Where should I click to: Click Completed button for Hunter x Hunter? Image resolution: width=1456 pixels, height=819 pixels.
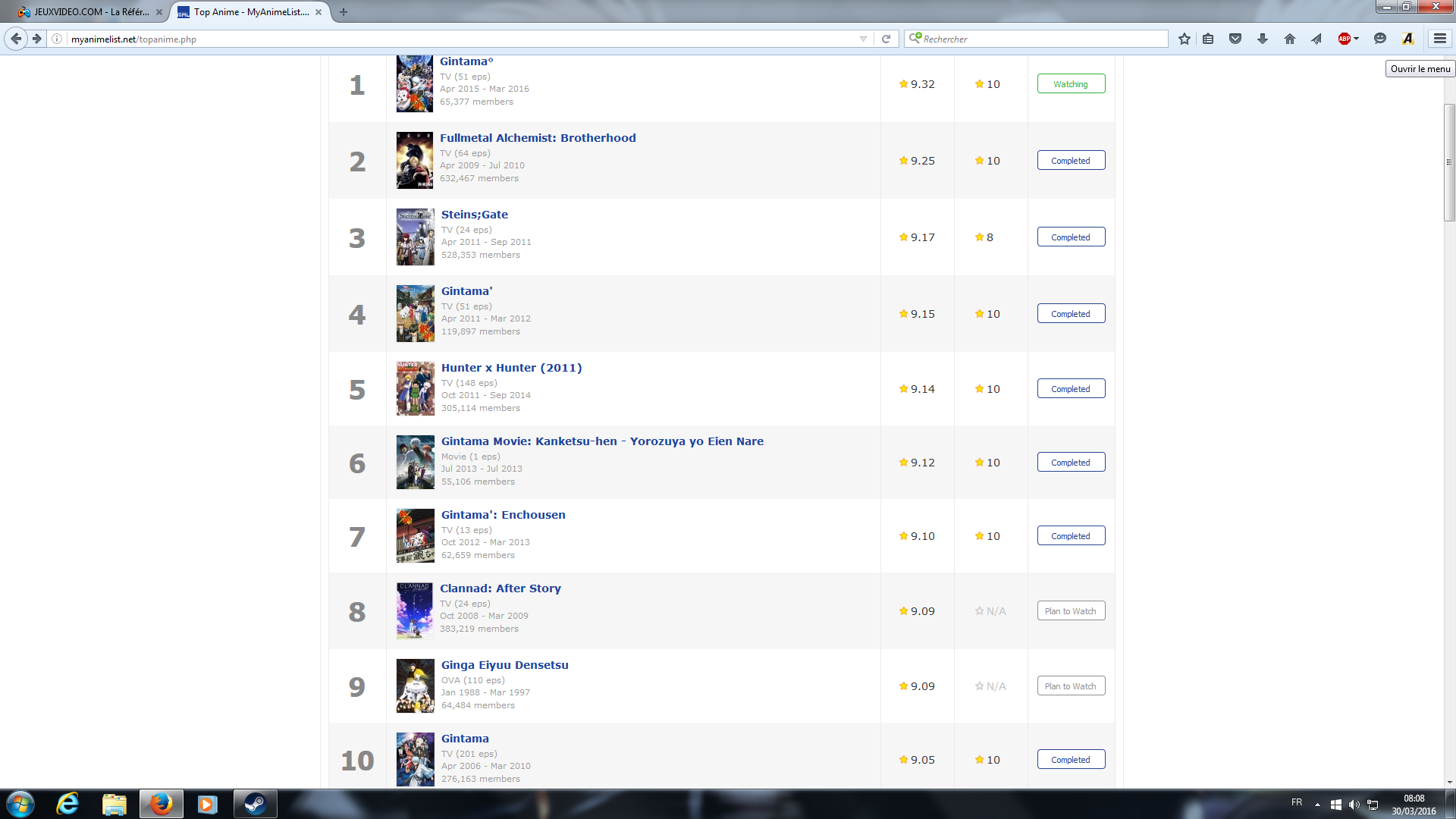point(1071,389)
